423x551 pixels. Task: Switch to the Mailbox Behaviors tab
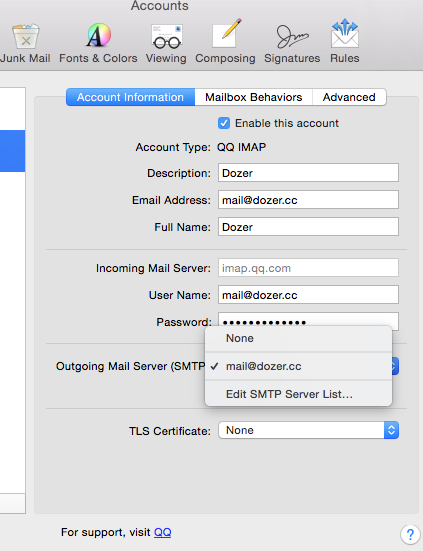(254, 97)
